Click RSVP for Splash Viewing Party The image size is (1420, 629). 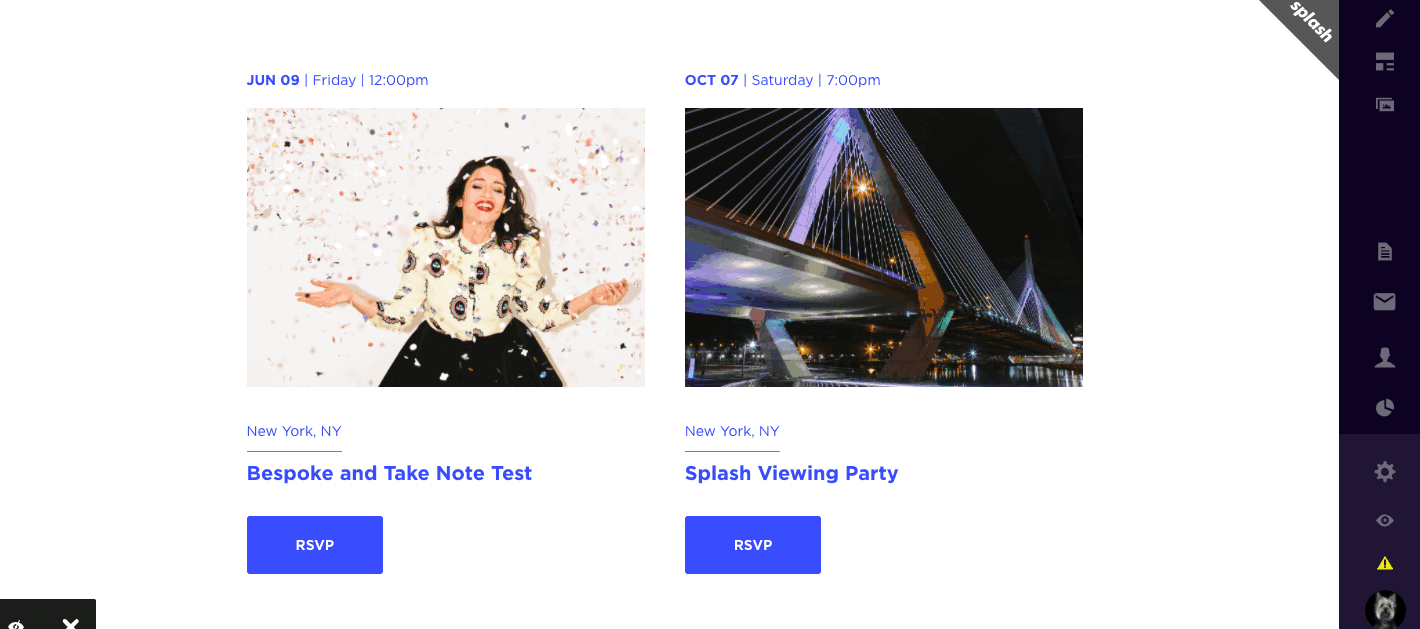click(x=753, y=545)
